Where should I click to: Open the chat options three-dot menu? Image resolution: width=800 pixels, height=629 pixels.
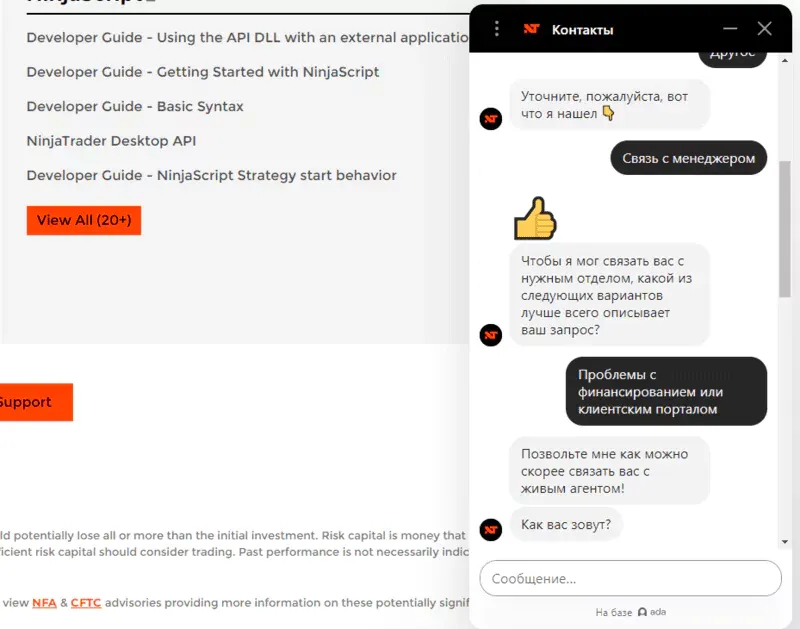pos(496,29)
